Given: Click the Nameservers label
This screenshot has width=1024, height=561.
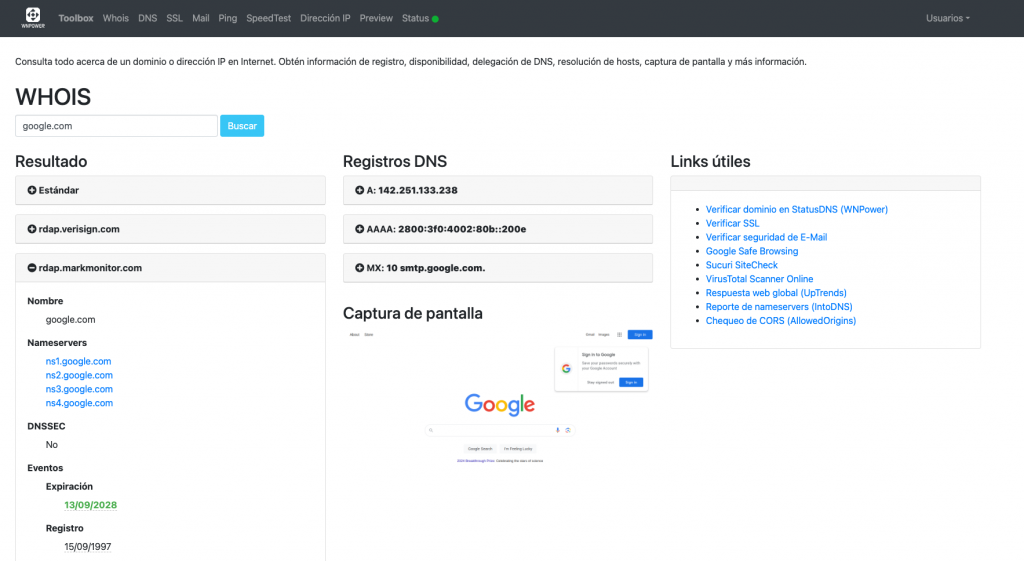Looking at the screenshot, I should point(57,343).
